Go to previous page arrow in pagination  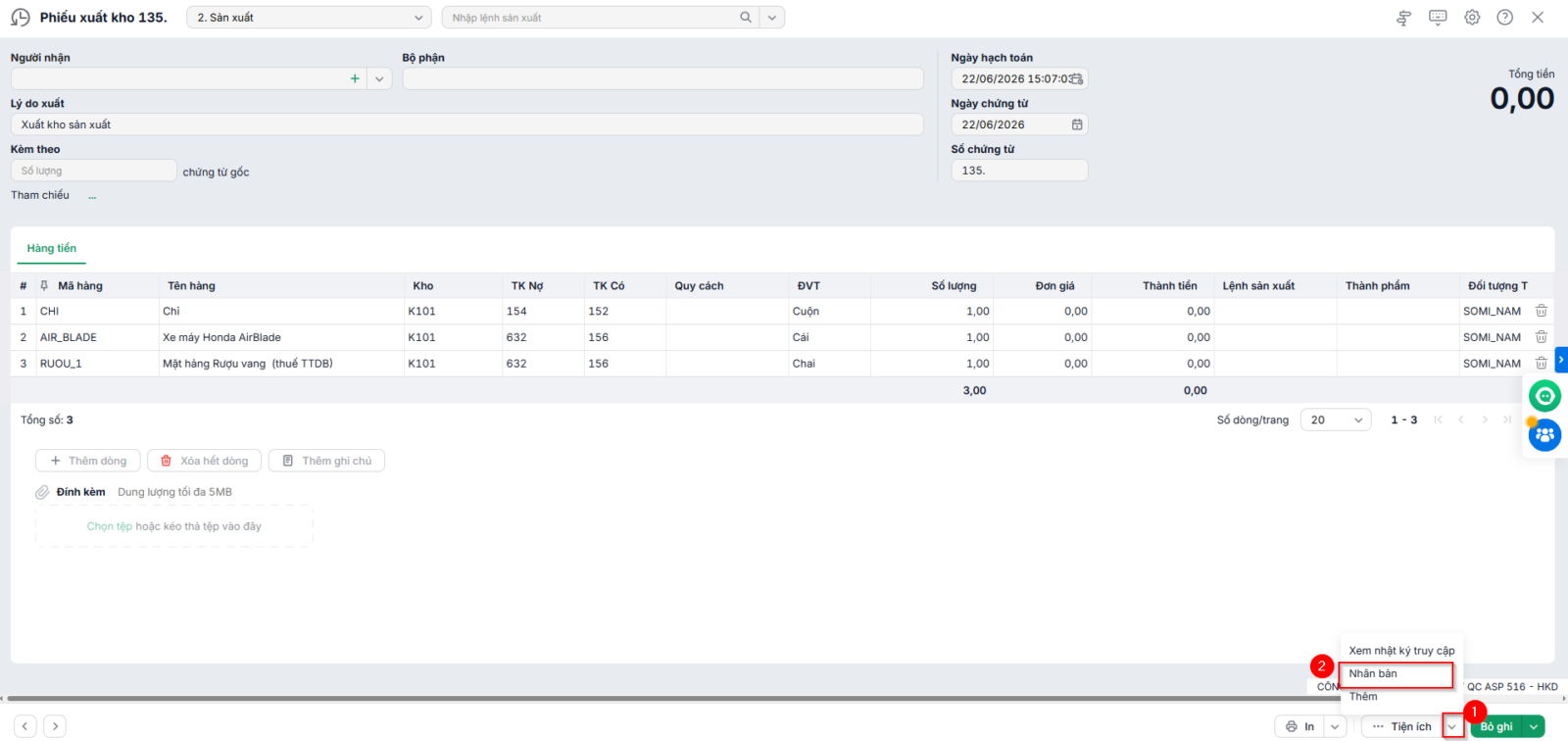[1461, 420]
